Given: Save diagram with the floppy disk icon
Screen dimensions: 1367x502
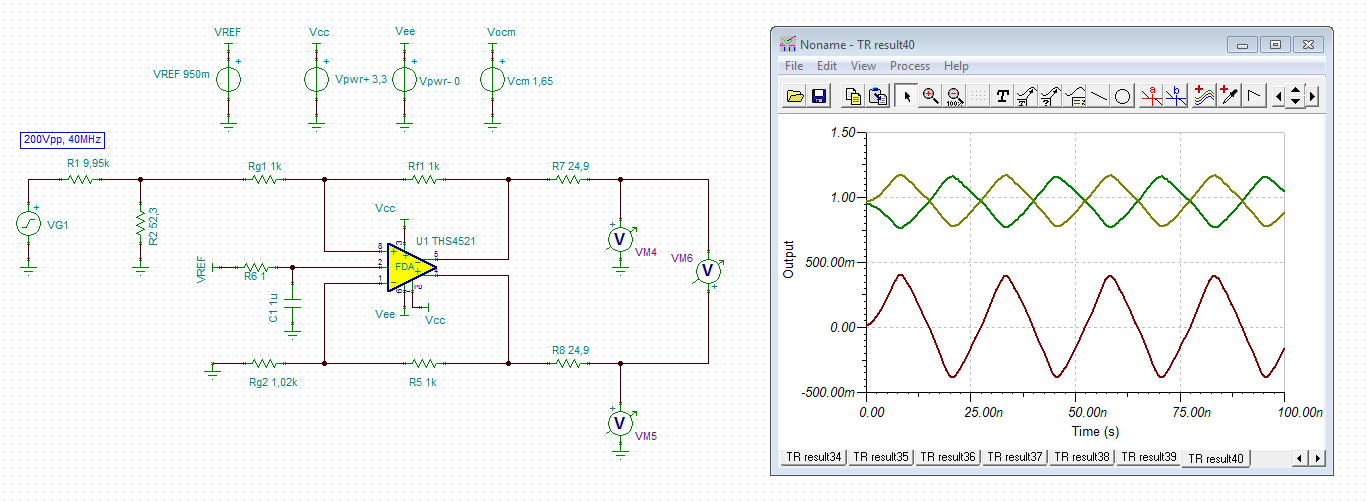Looking at the screenshot, I should point(818,96).
